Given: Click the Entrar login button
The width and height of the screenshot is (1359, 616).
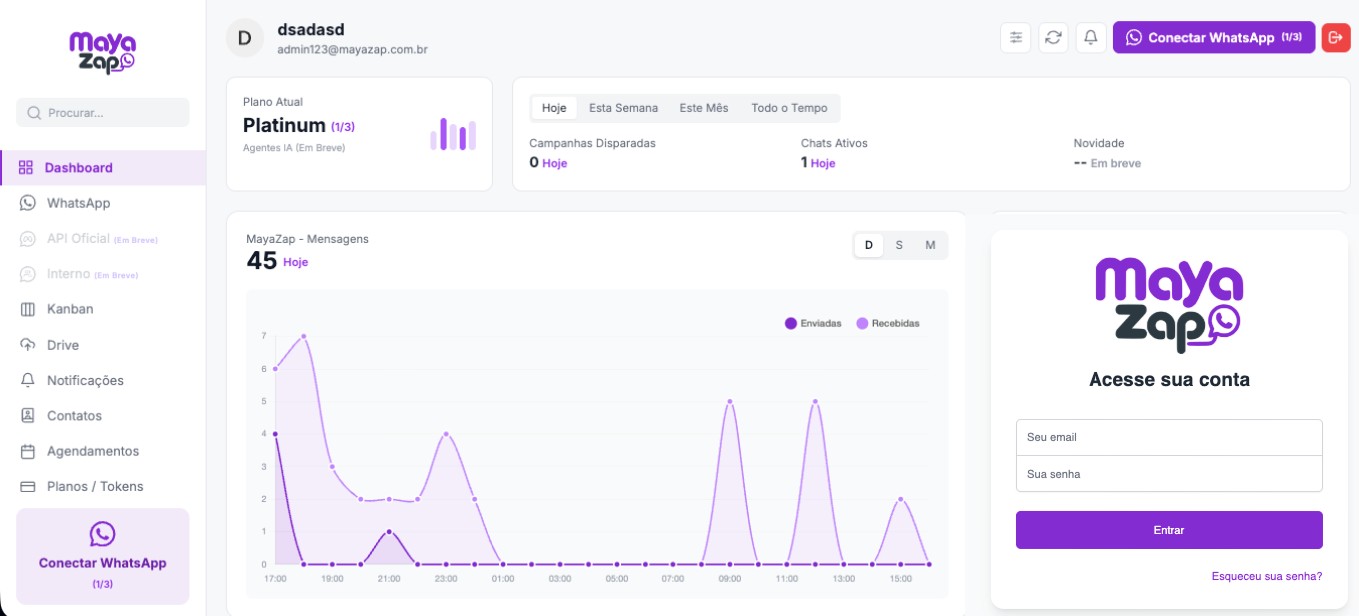Looking at the screenshot, I should click(x=1168, y=530).
